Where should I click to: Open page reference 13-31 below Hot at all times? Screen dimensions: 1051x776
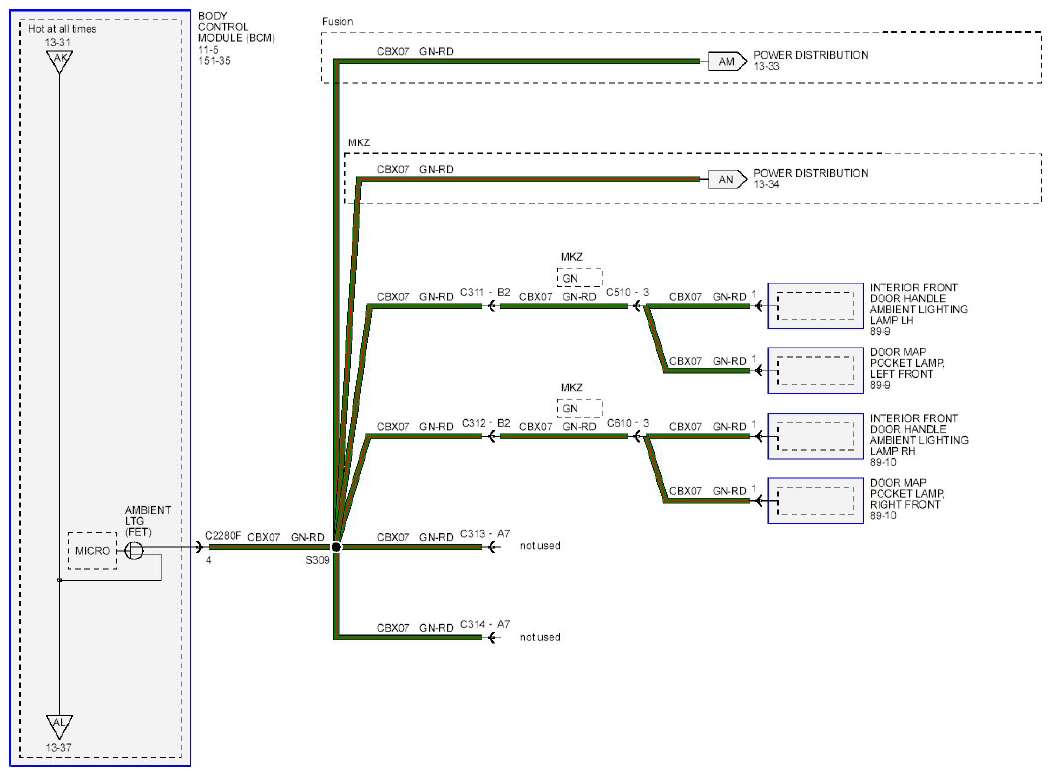click(x=58, y=42)
